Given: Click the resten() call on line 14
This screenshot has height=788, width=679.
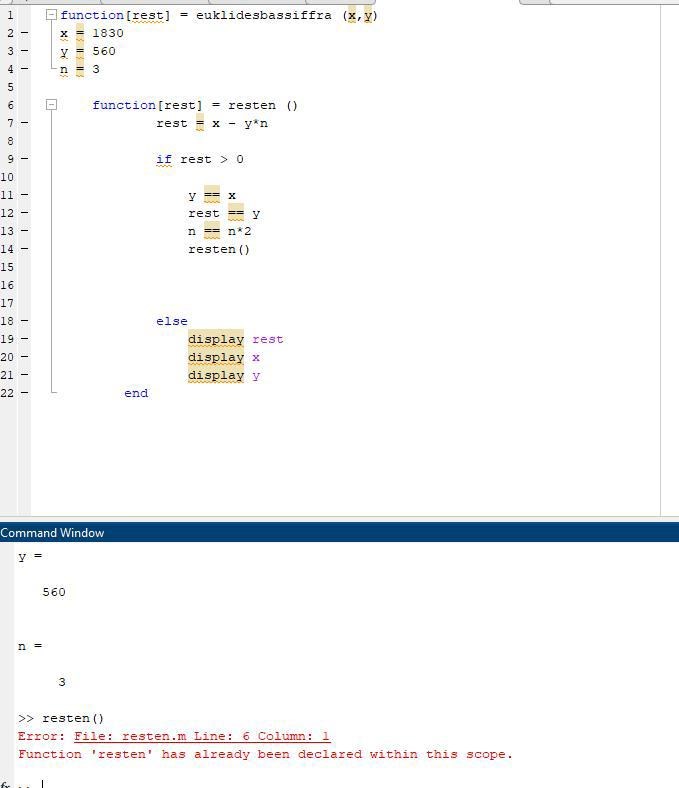Looking at the screenshot, I should point(219,249).
